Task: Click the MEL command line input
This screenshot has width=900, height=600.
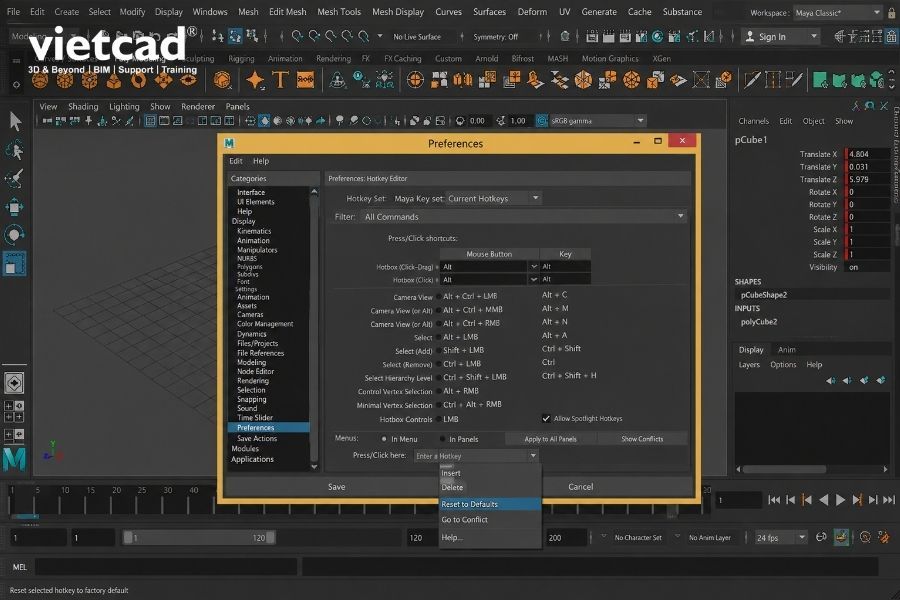Action: [166, 567]
